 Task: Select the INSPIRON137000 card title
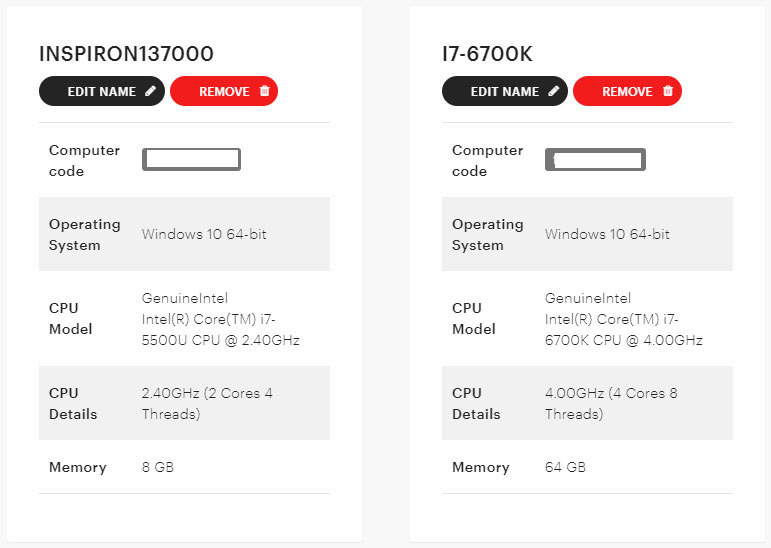[126, 54]
